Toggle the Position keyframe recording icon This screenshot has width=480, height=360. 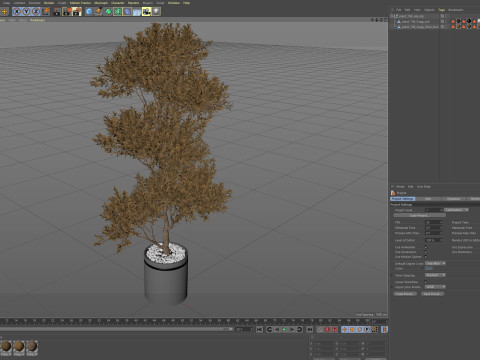(345, 329)
